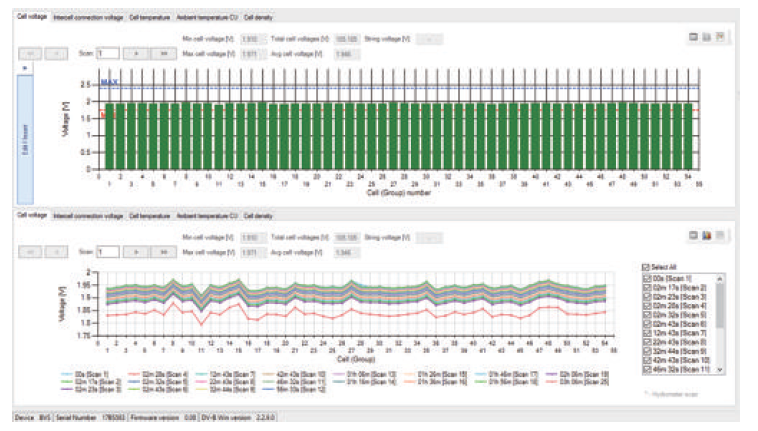
Task: Click the vertical Edit button on left
Action: coord(27,128)
